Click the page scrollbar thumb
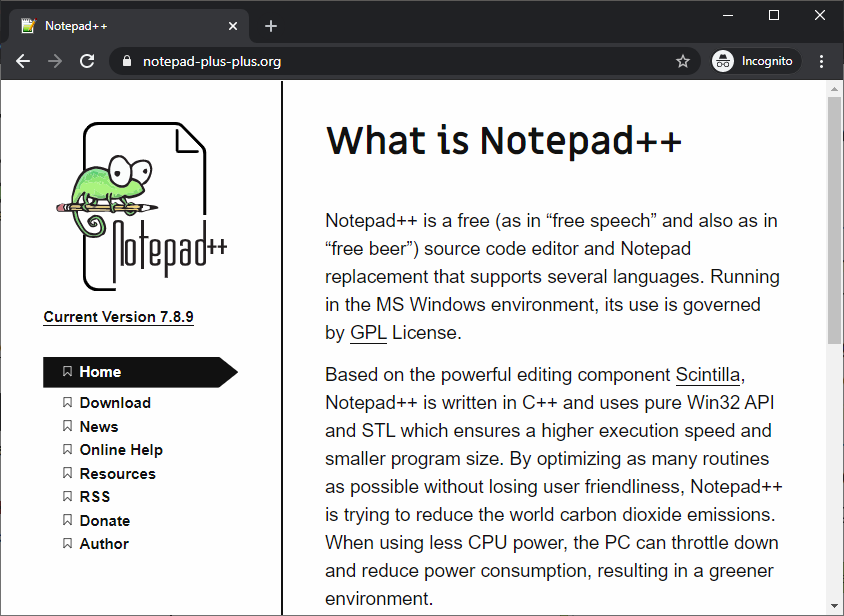This screenshot has height=616, width=844. [834, 220]
